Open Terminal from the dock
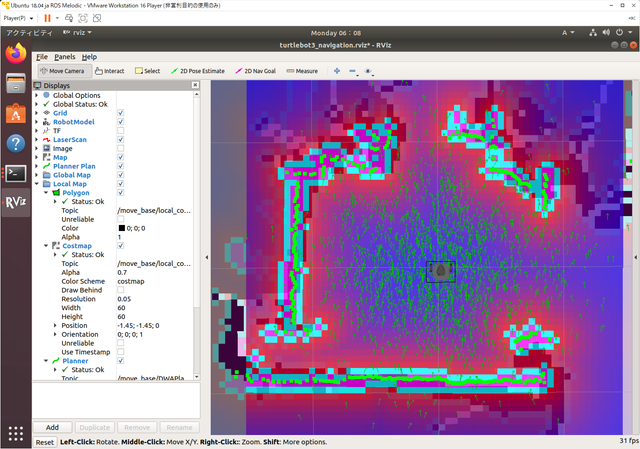This screenshot has height=449, width=640. click(x=16, y=173)
